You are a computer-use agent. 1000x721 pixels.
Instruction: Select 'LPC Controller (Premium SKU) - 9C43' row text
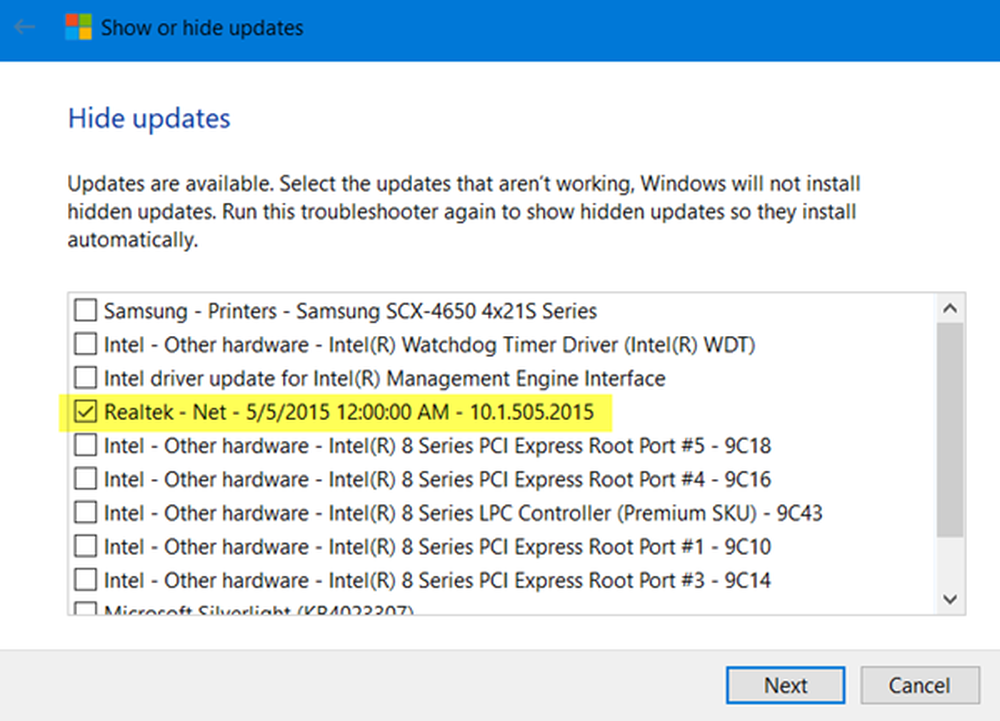coord(463,513)
